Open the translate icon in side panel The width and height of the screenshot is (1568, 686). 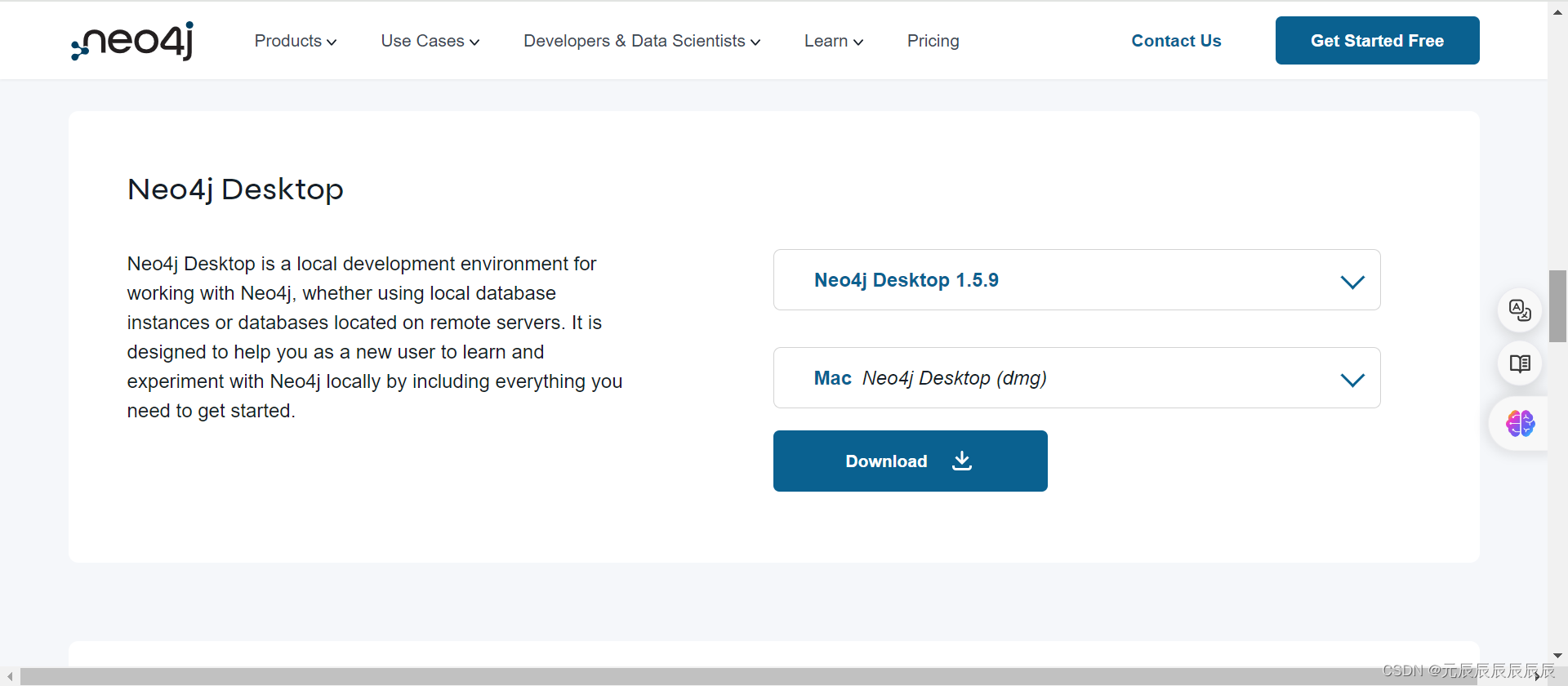point(1519,310)
